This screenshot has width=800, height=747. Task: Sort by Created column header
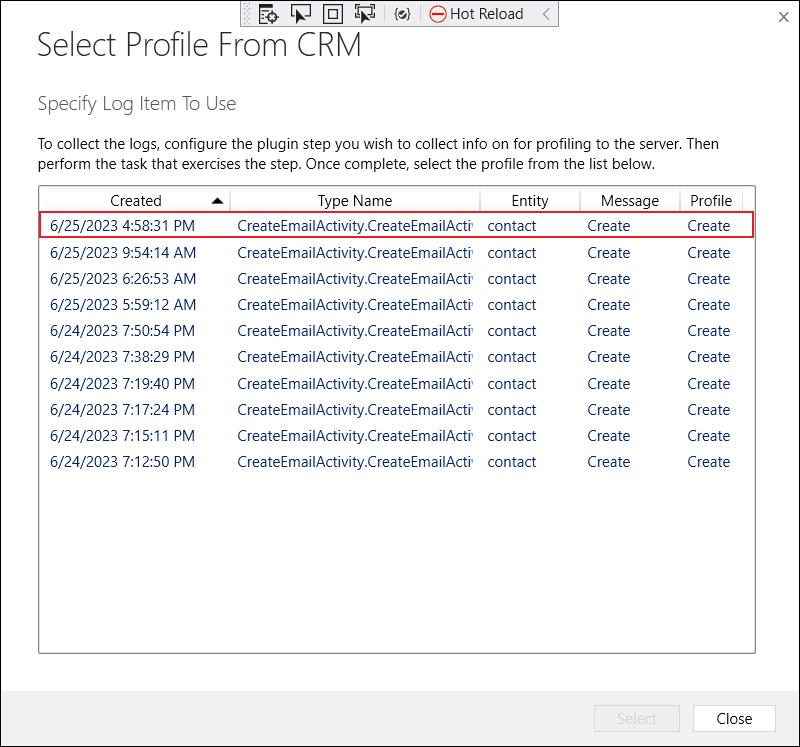click(x=135, y=201)
